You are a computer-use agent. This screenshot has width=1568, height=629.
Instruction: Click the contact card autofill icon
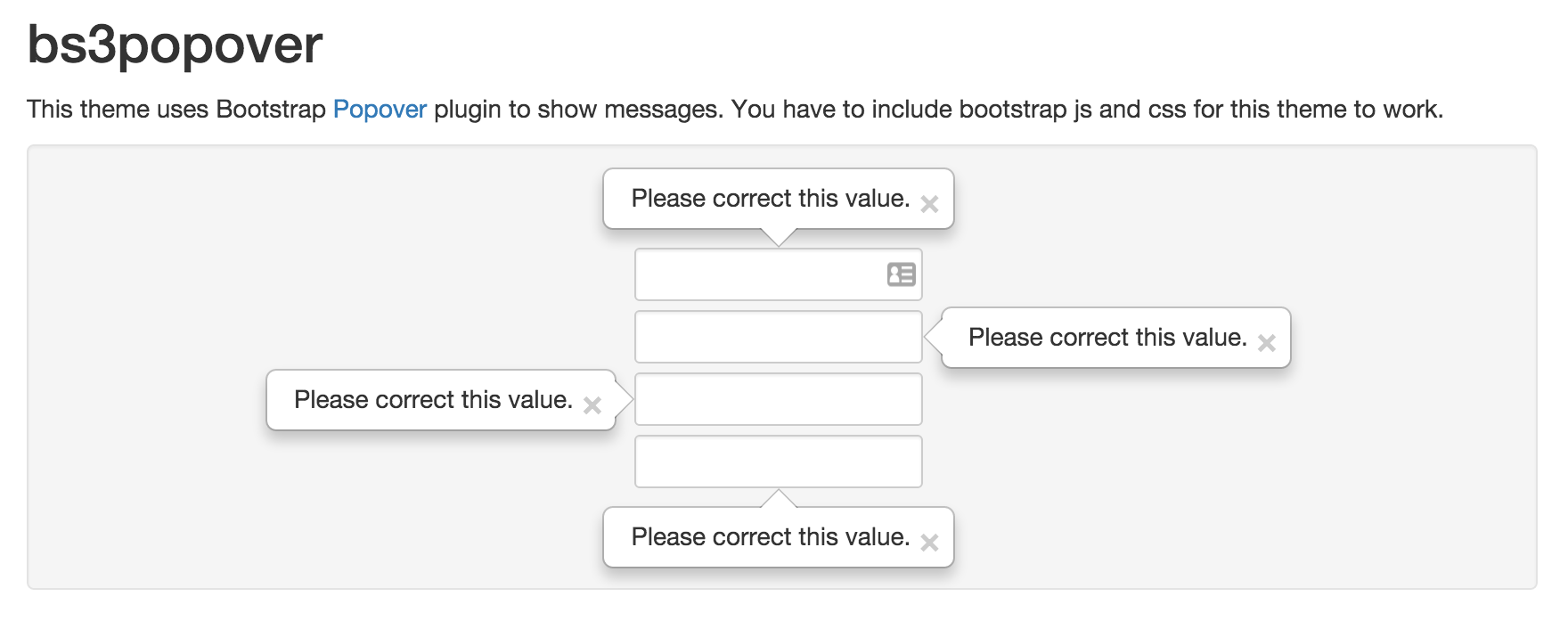[901, 274]
